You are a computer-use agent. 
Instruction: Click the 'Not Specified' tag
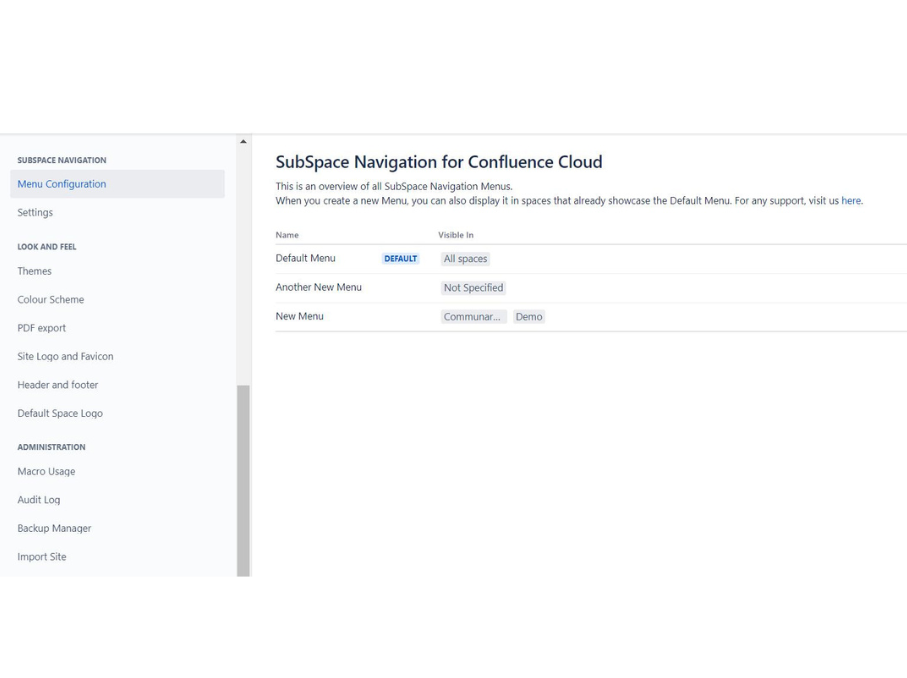point(474,288)
